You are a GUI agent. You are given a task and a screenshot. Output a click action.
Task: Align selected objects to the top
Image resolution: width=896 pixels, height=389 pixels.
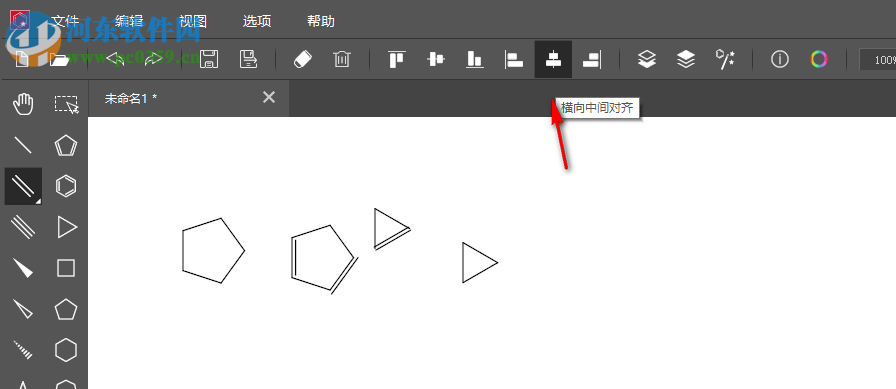point(397,59)
